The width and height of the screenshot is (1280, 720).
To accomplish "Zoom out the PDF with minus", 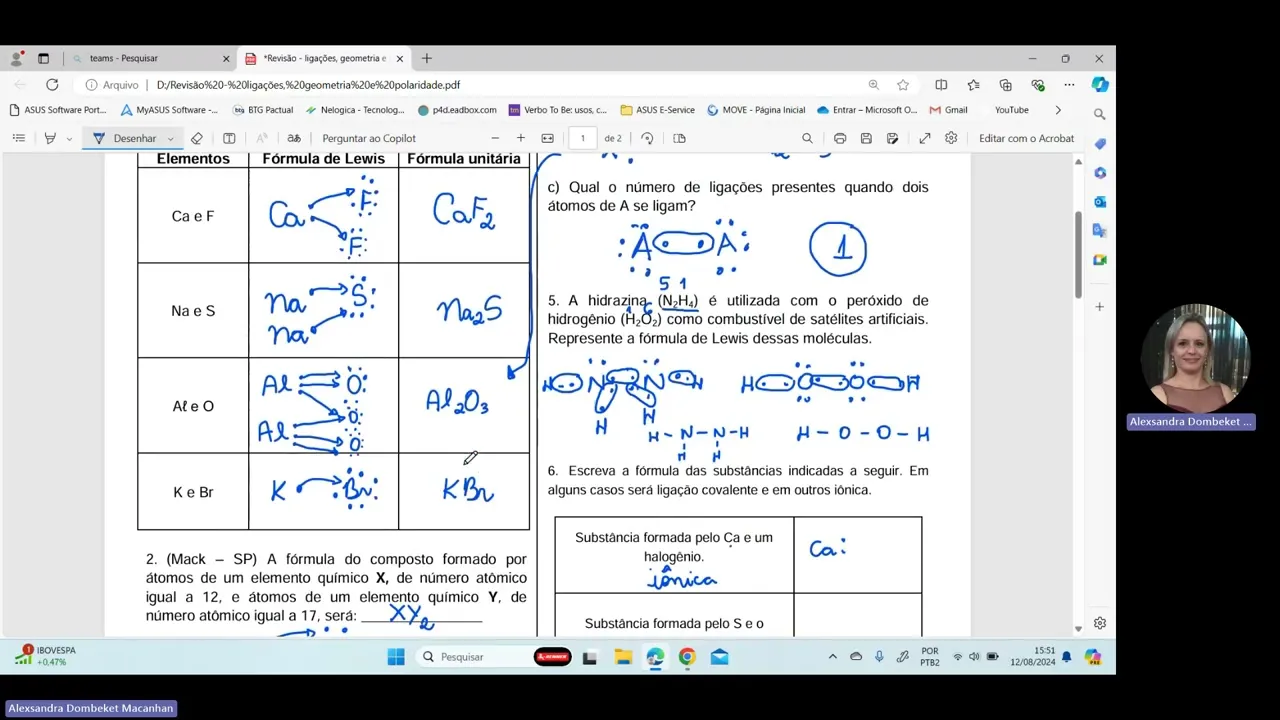I will [x=495, y=138].
